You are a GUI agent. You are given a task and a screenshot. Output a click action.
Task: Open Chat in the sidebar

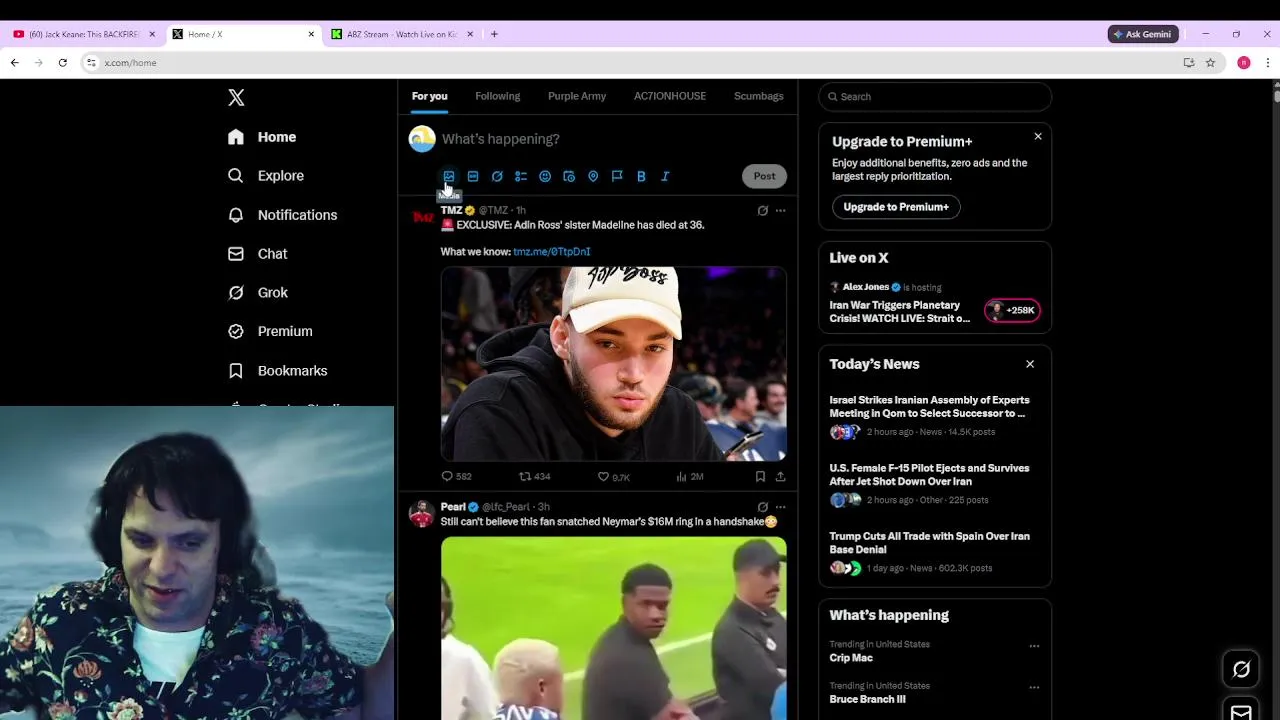pos(257,254)
